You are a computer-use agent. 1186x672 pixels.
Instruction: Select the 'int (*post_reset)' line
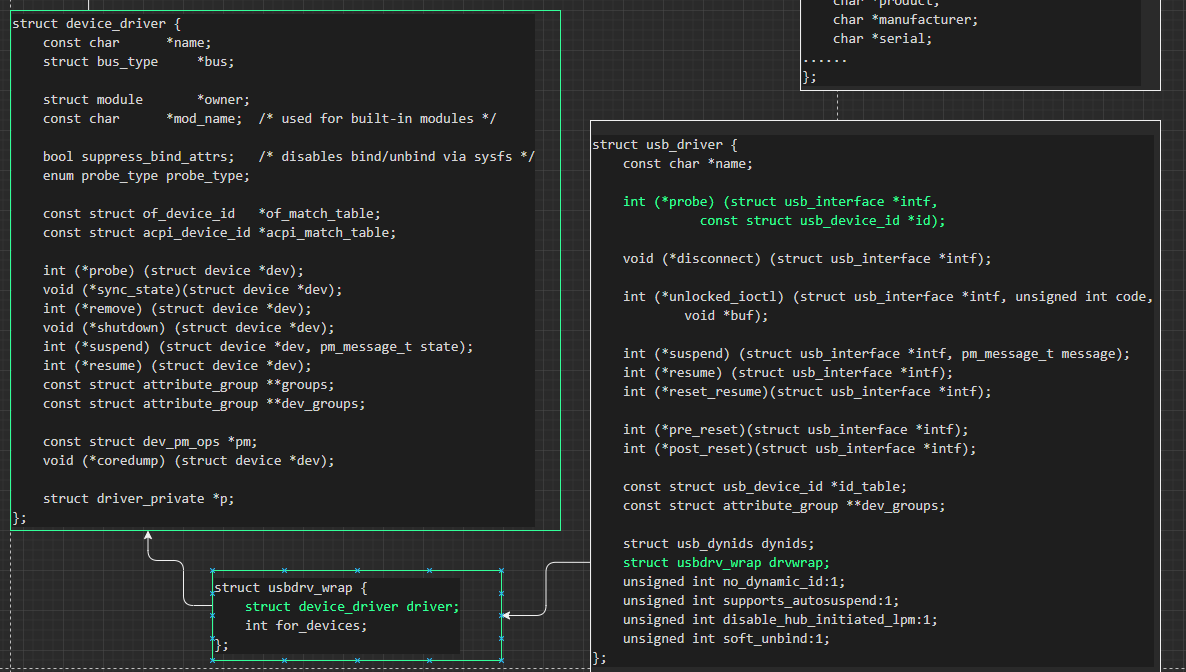(x=799, y=449)
